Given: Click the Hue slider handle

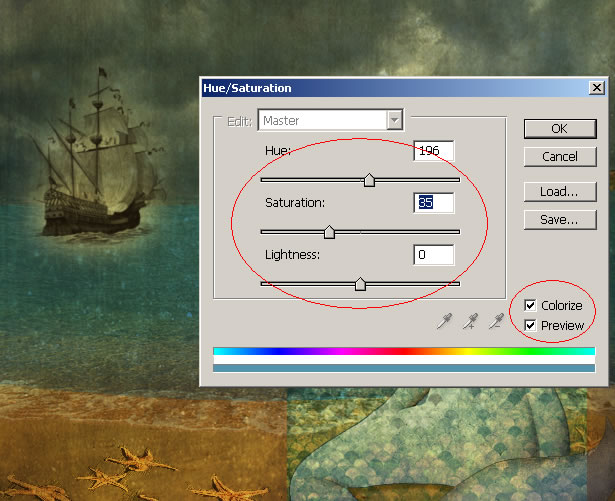Looking at the screenshot, I should pos(369,180).
